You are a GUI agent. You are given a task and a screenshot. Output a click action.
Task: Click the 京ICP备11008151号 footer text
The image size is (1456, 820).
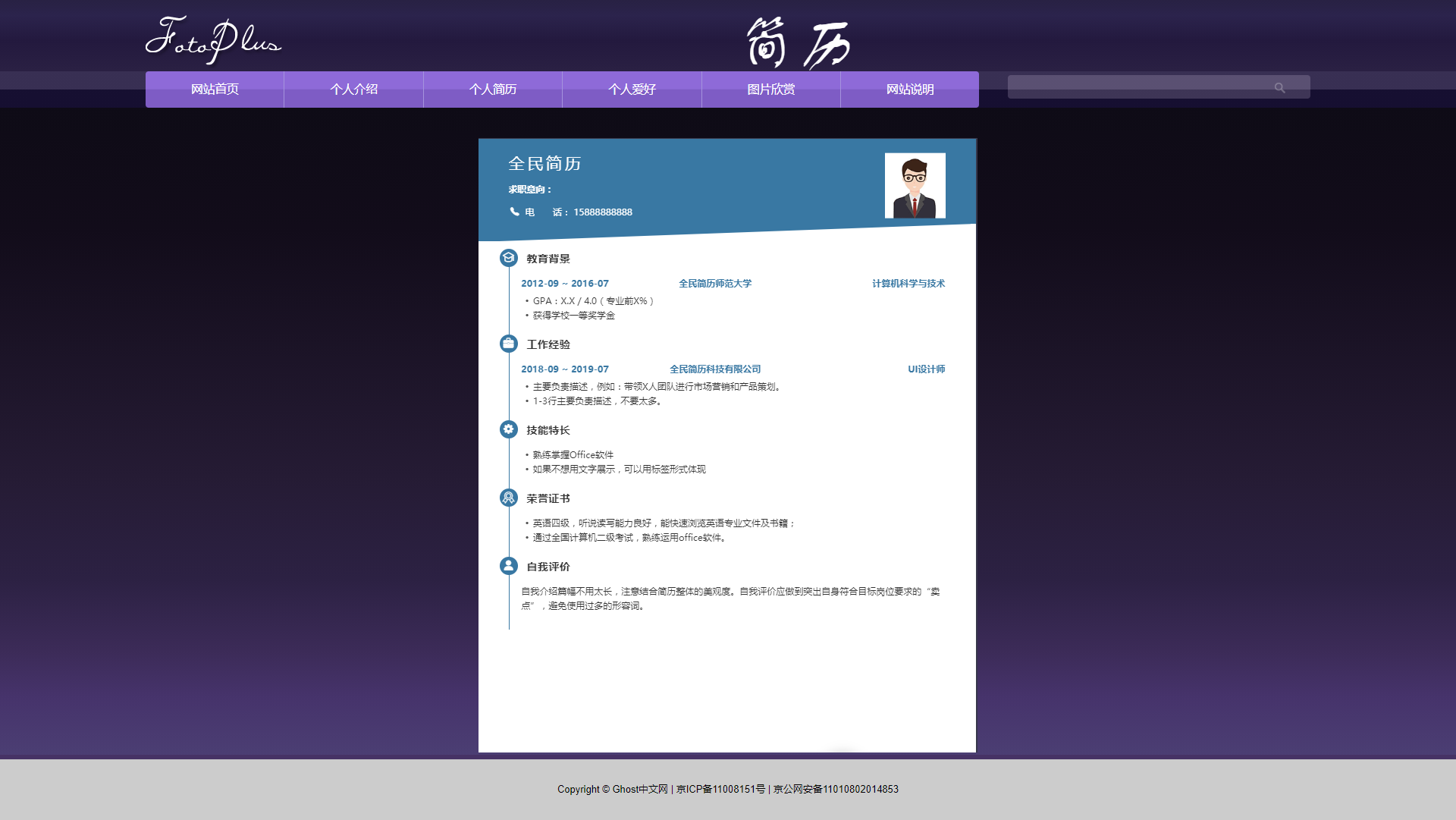point(720,789)
